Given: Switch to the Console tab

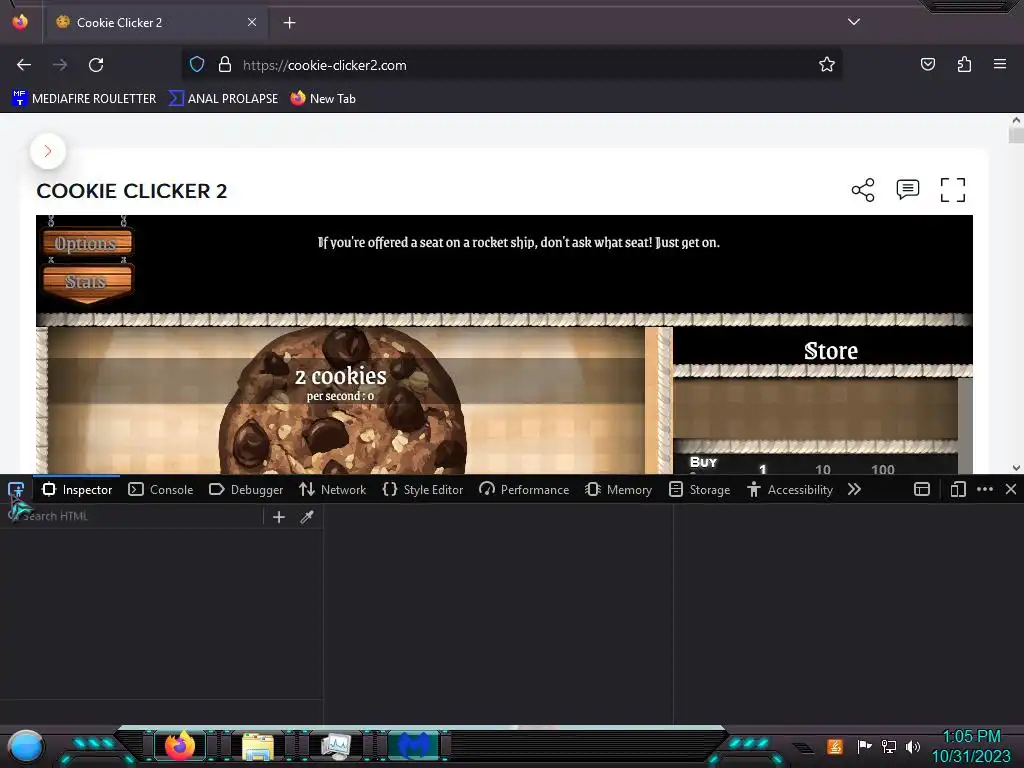Looking at the screenshot, I should point(161,489).
